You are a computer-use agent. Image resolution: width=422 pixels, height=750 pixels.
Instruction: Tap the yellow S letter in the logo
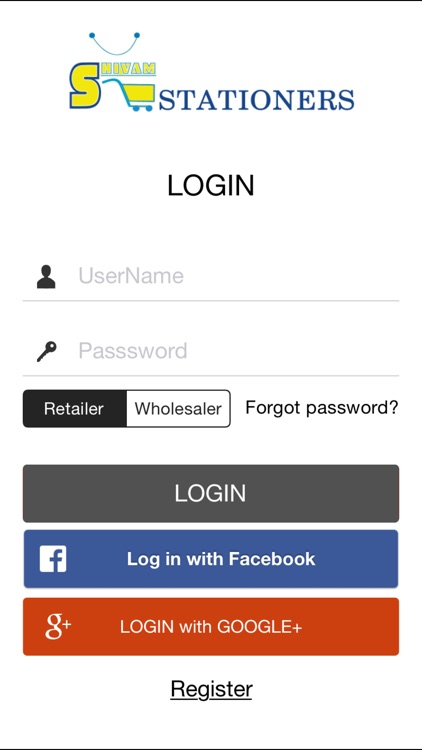point(85,87)
